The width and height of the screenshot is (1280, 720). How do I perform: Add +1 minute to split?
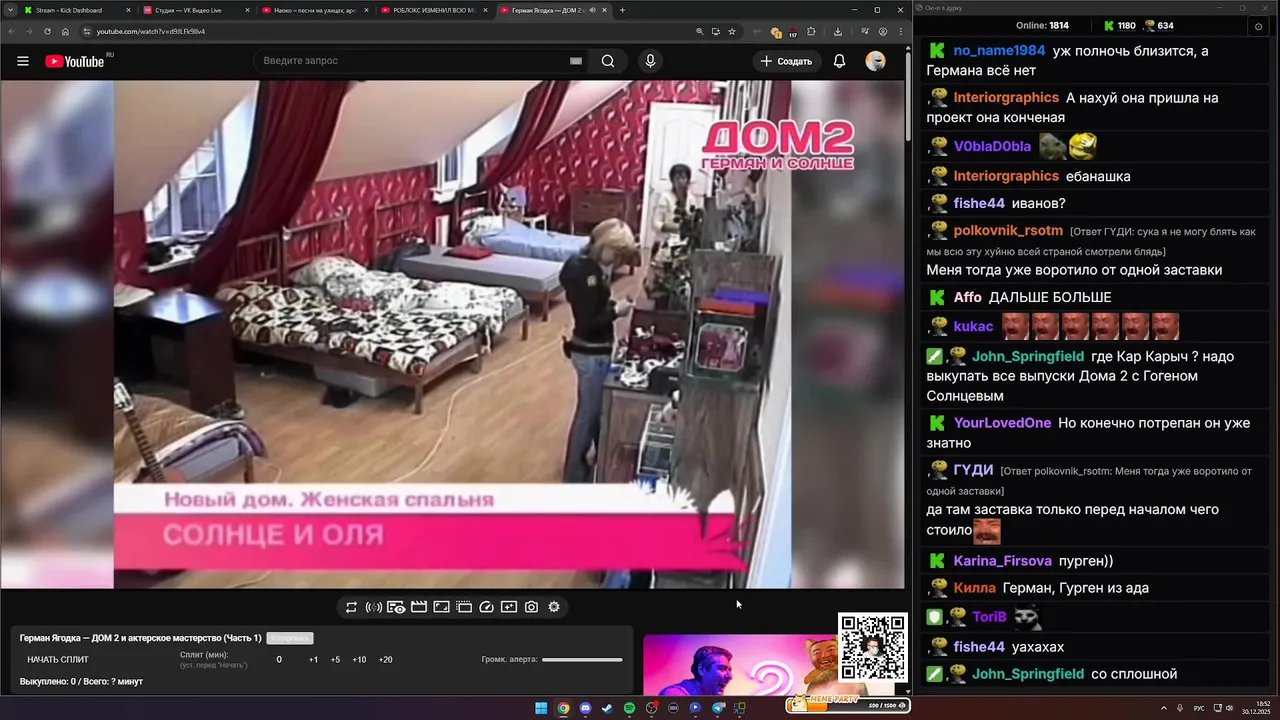click(x=313, y=660)
